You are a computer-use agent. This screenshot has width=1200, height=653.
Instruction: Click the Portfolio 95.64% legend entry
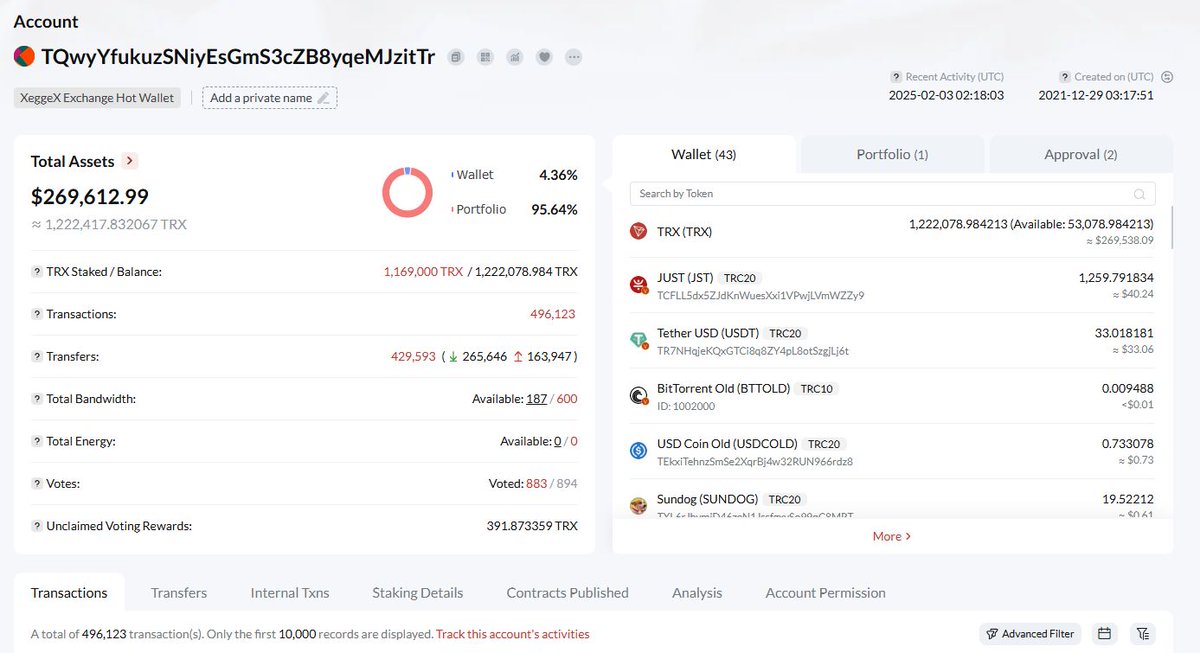tap(514, 209)
